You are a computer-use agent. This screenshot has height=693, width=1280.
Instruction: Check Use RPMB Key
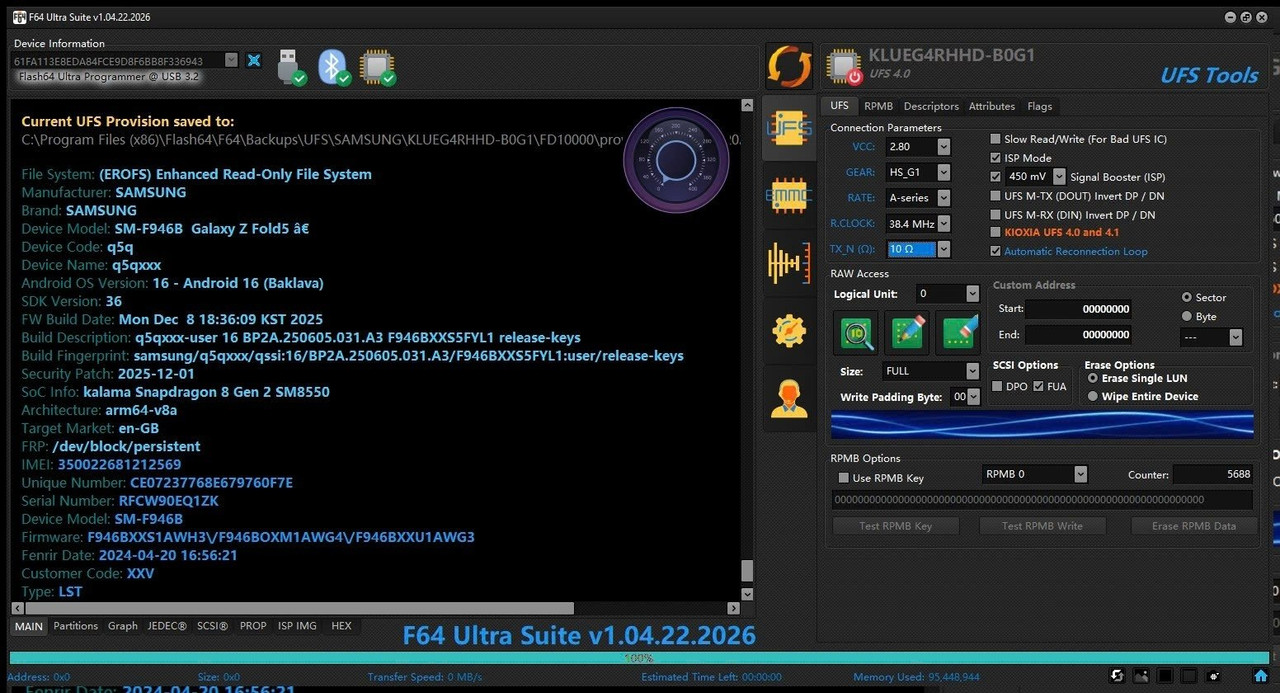[844, 478]
